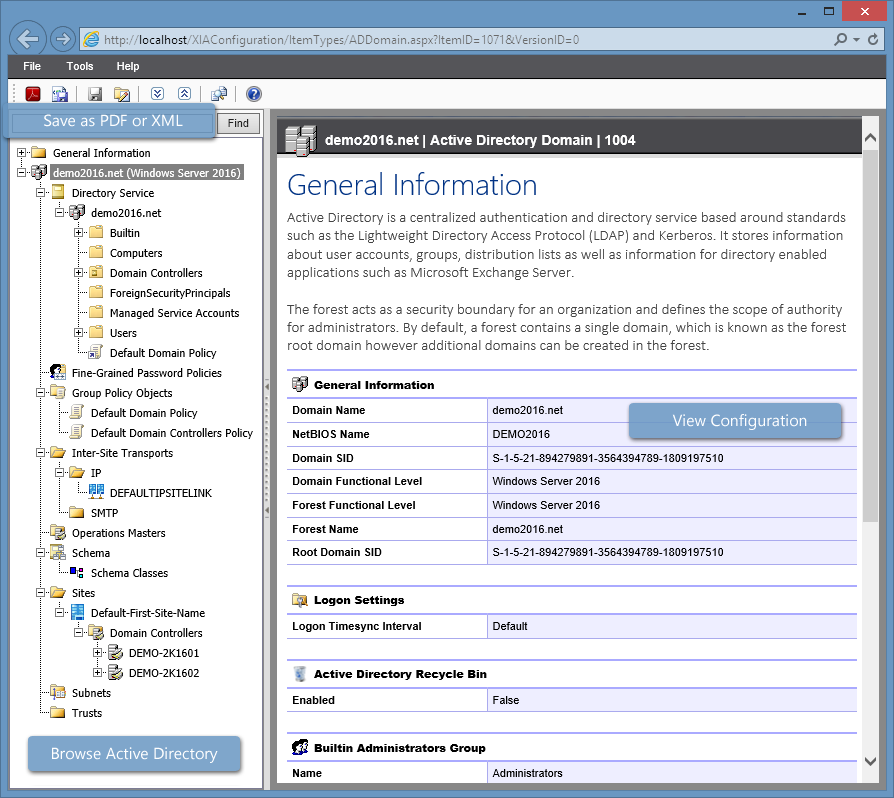
Task: Click the address bar URL field
Action: pos(456,39)
